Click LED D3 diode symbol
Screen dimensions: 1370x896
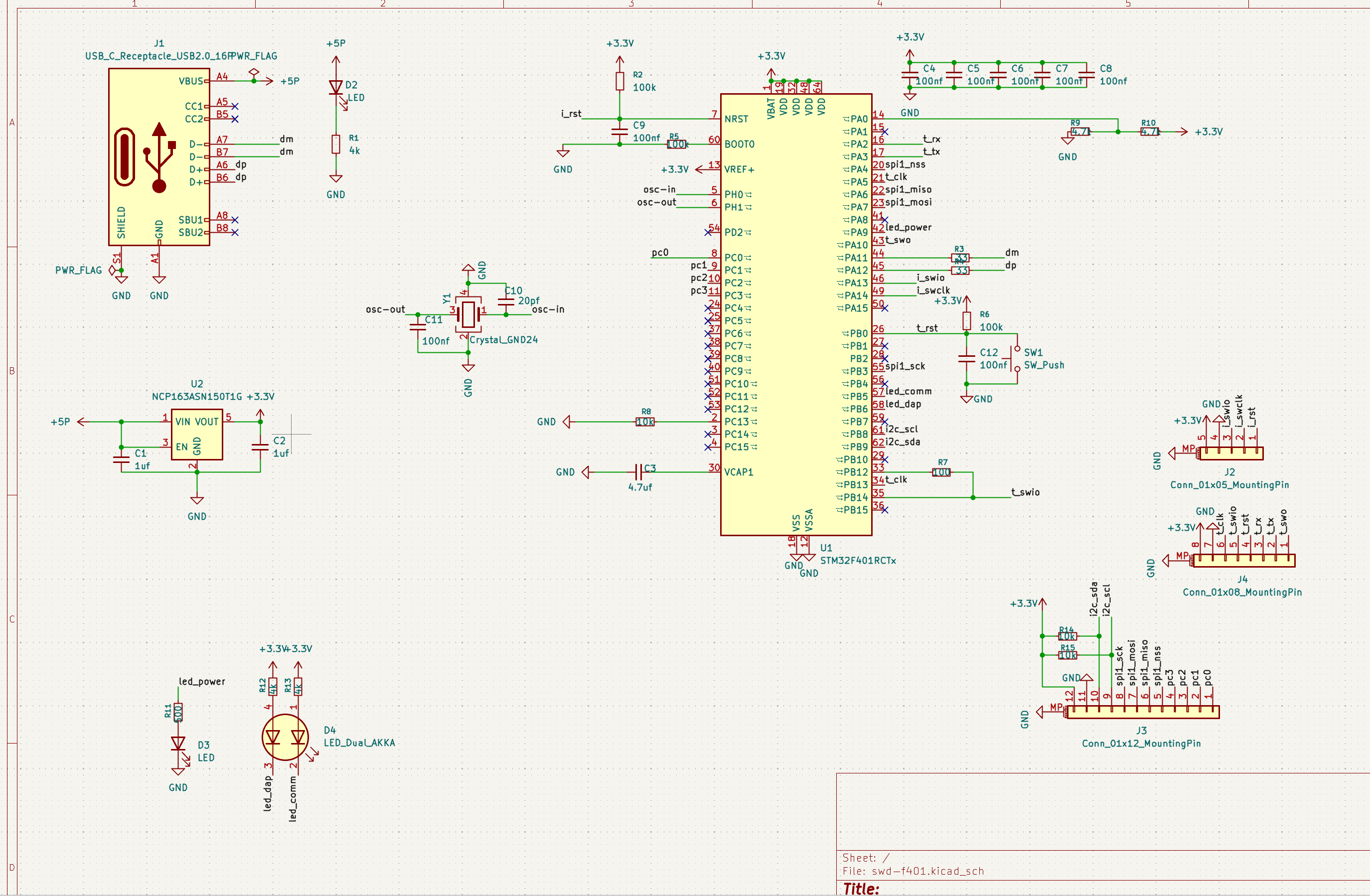[178, 744]
